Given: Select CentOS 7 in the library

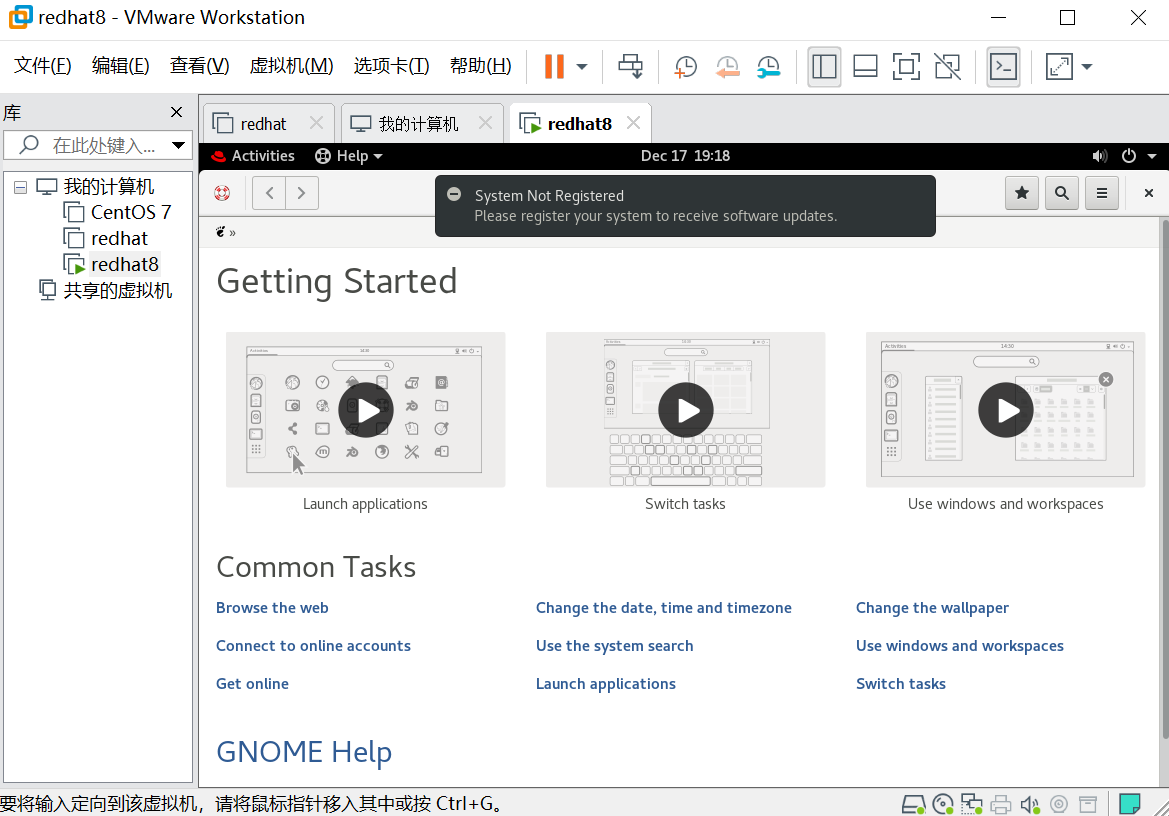Looking at the screenshot, I should point(130,212).
